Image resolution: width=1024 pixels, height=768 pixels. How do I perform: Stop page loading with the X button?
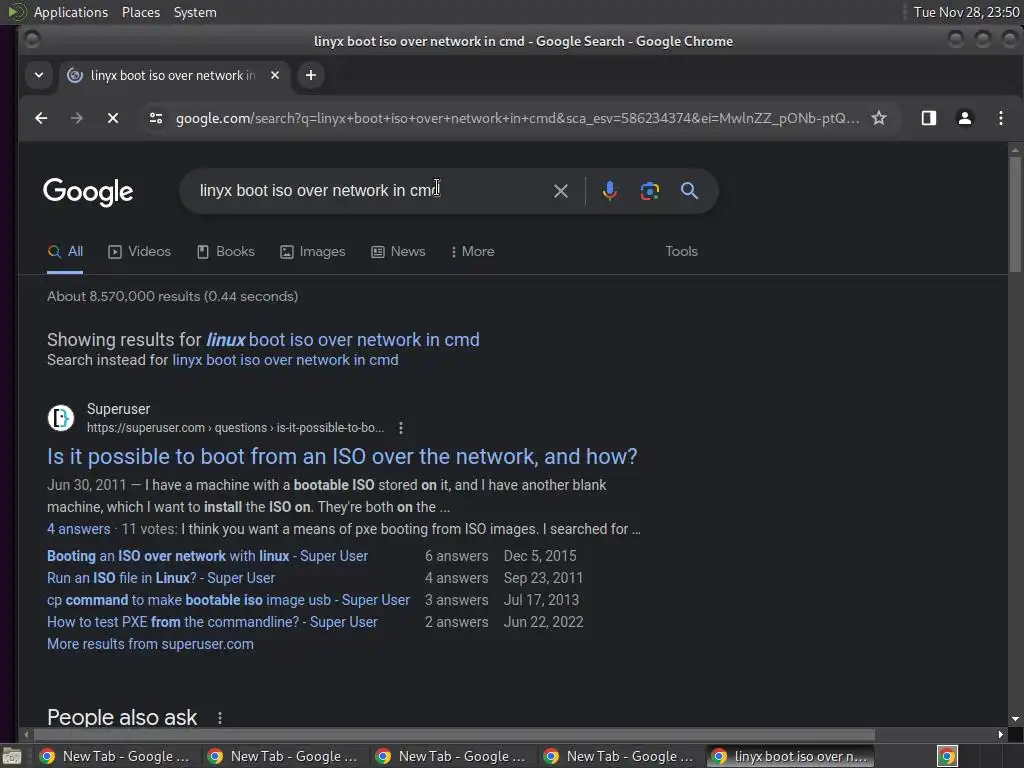point(112,118)
